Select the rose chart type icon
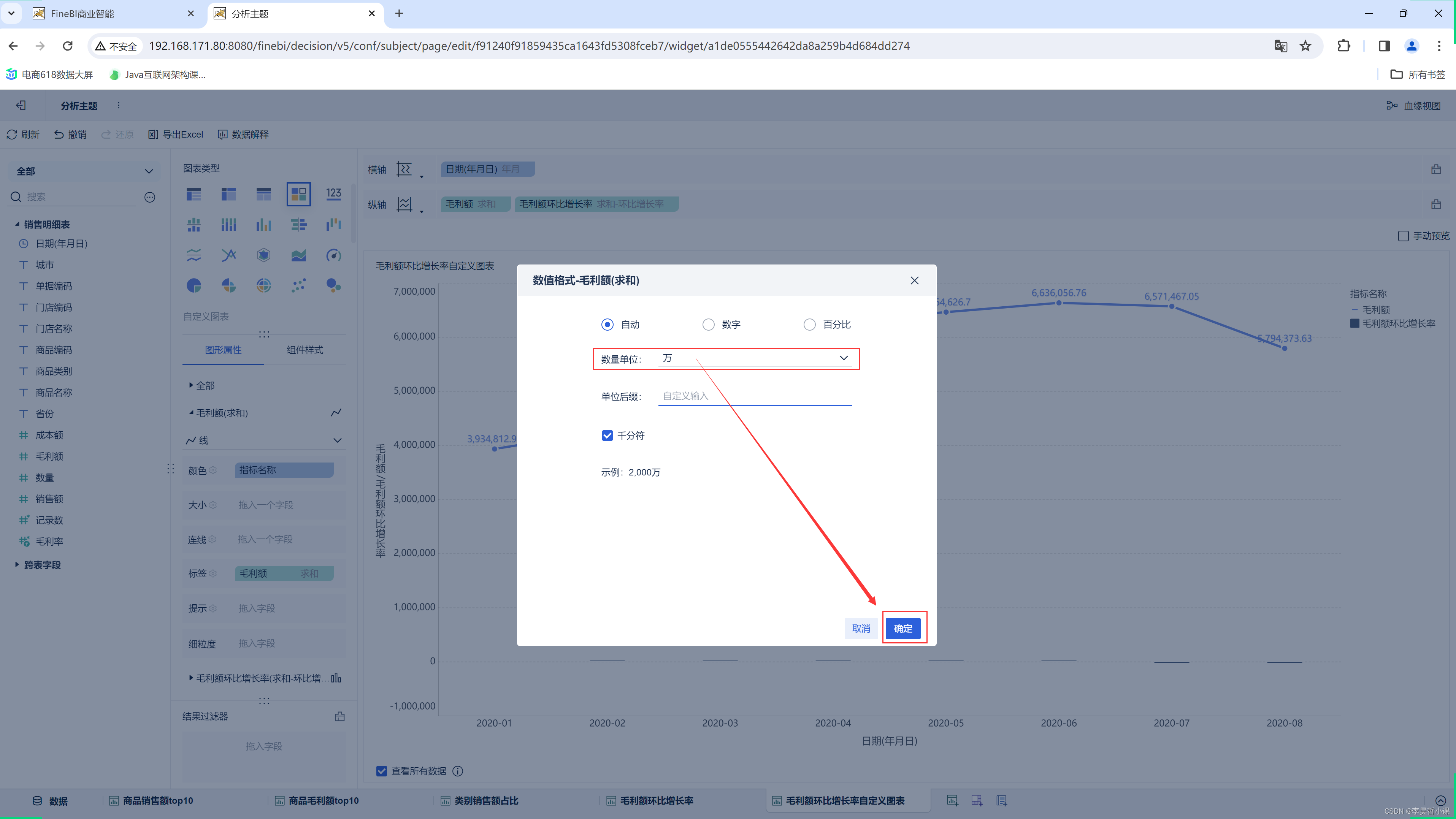Image resolution: width=1456 pixels, height=819 pixels. (229, 285)
